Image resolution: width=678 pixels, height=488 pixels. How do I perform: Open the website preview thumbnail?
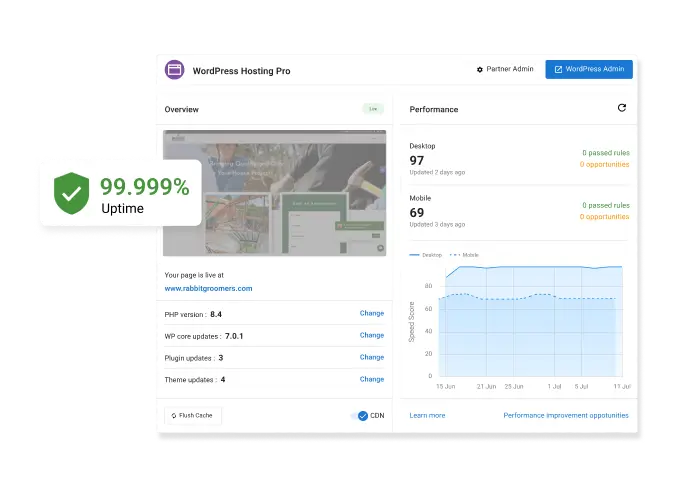coord(275,193)
